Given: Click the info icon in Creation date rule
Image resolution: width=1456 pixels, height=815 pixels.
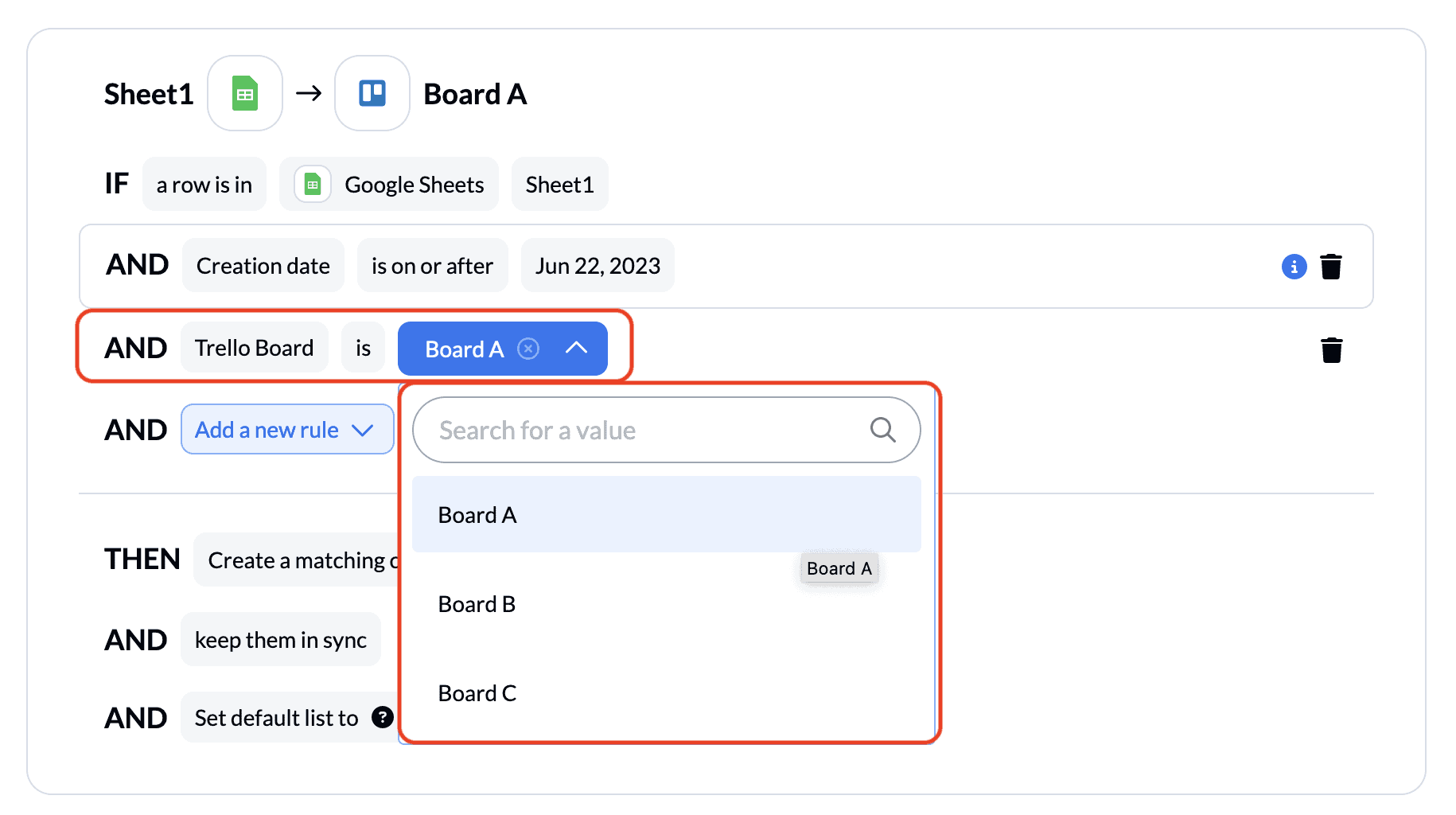Looking at the screenshot, I should pos(1294,267).
